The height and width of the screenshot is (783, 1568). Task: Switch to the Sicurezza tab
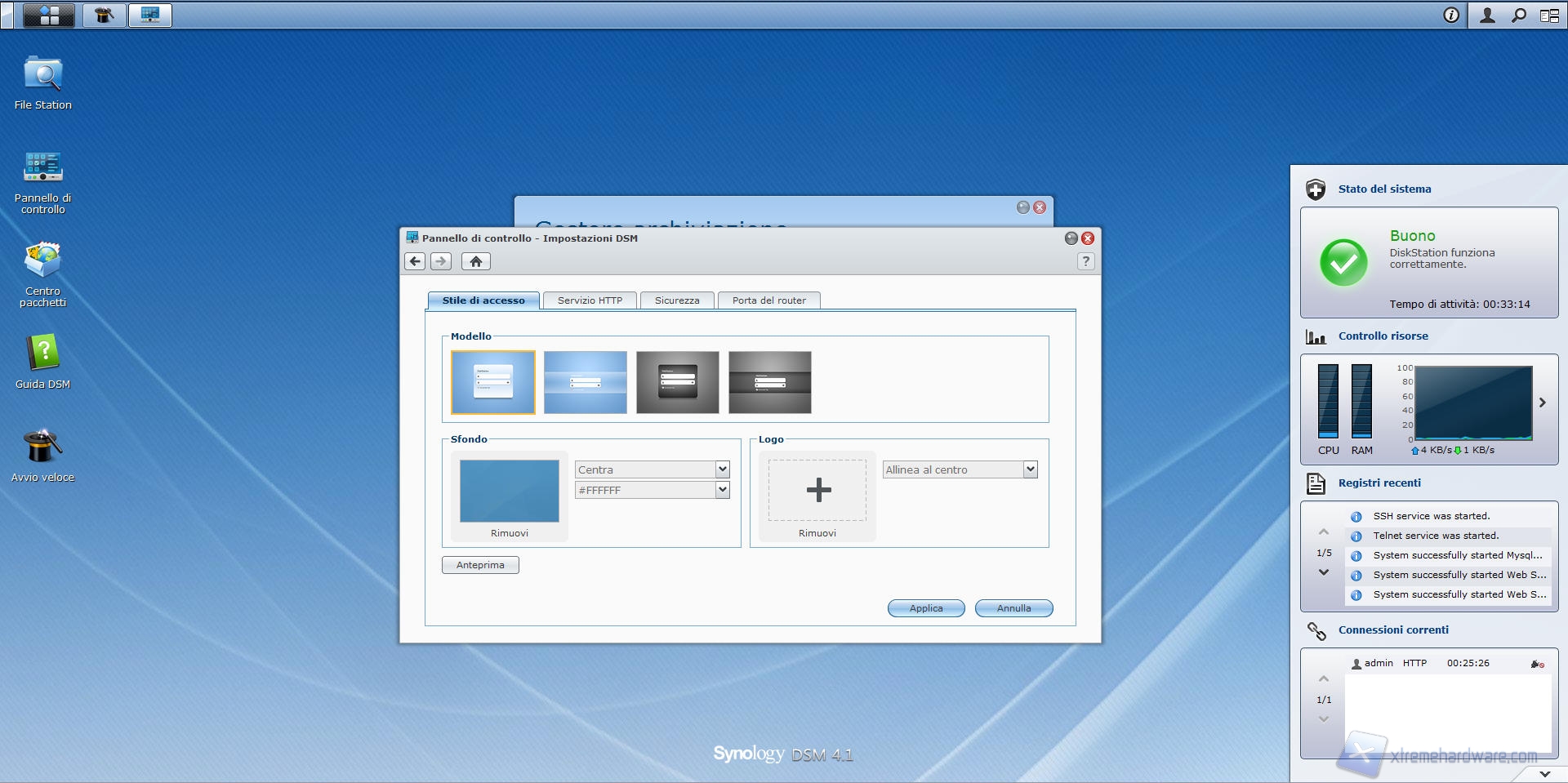click(677, 300)
